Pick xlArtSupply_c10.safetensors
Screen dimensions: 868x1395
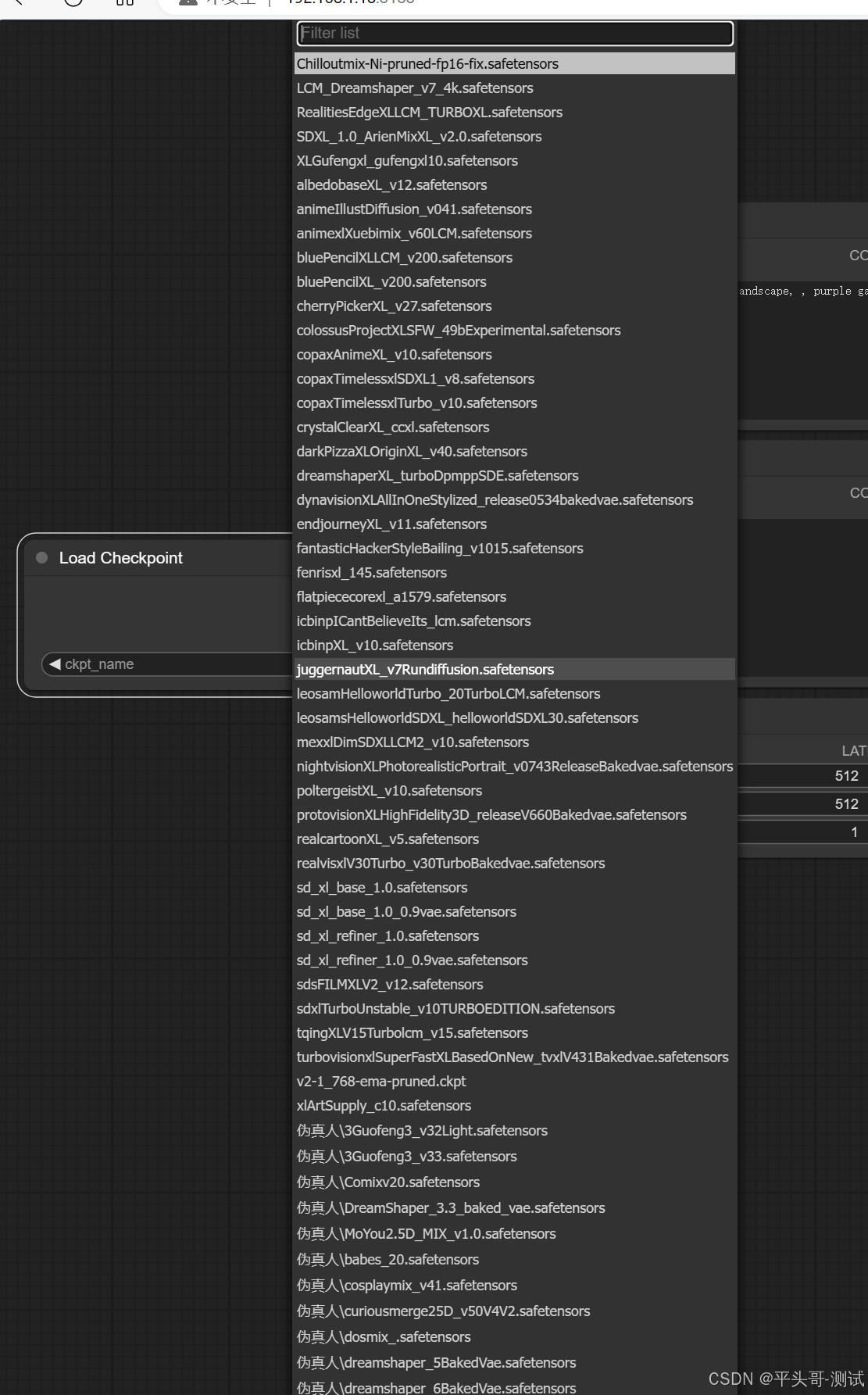[x=515, y=1106]
